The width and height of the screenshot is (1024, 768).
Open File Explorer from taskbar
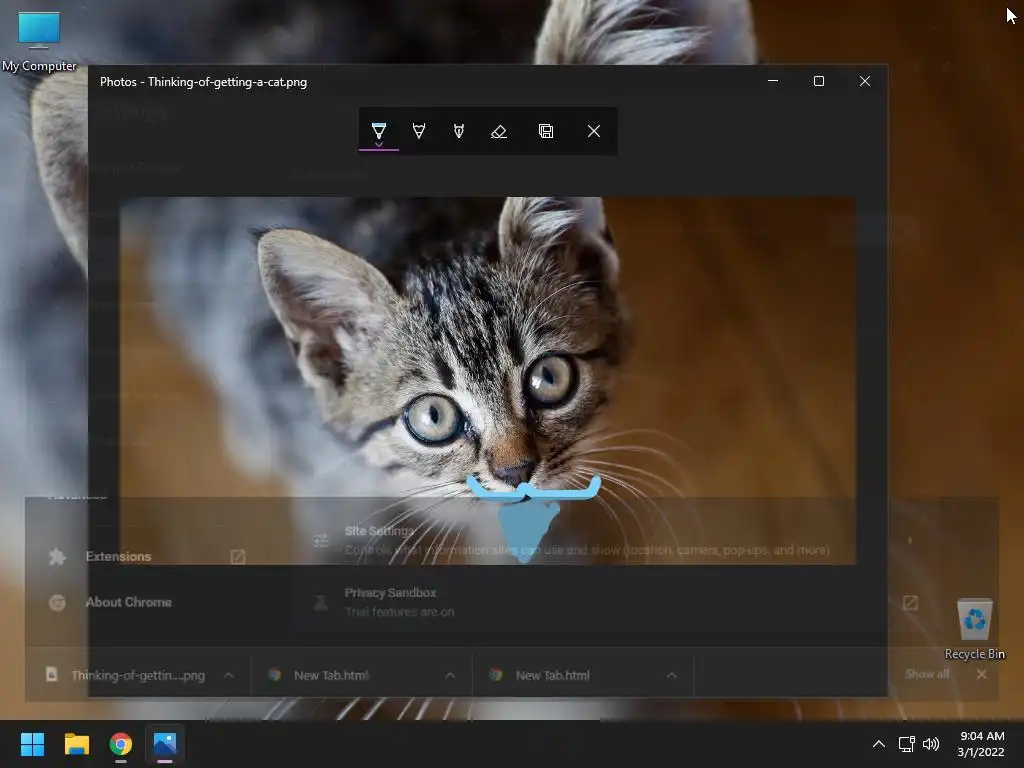pyautogui.click(x=76, y=744)
